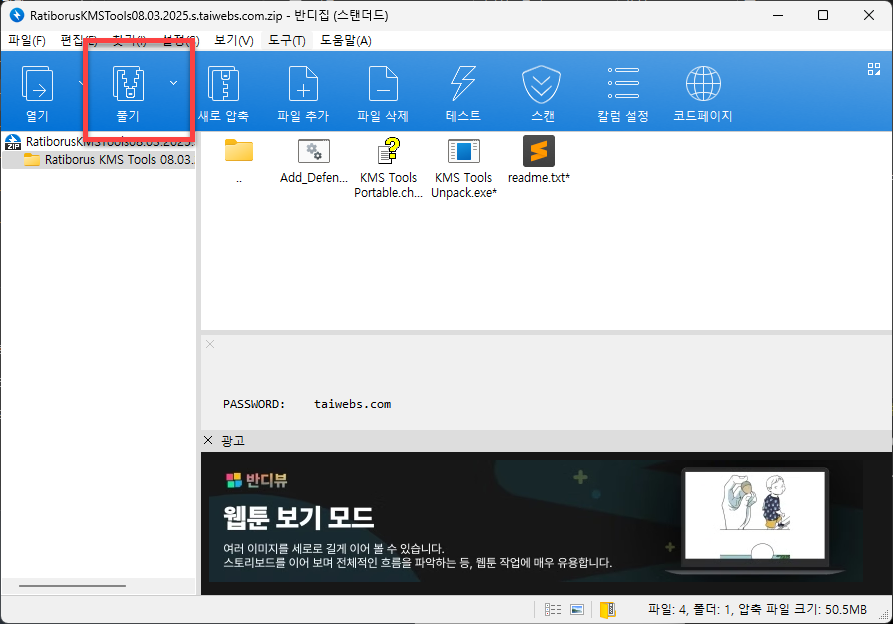Click the left pane horizontal scrollbar

pos(72,585)
